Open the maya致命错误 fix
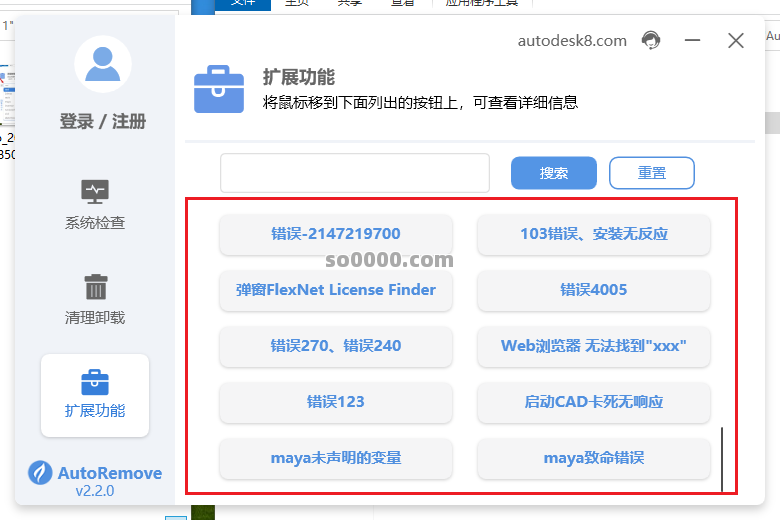 click(593, 458)
